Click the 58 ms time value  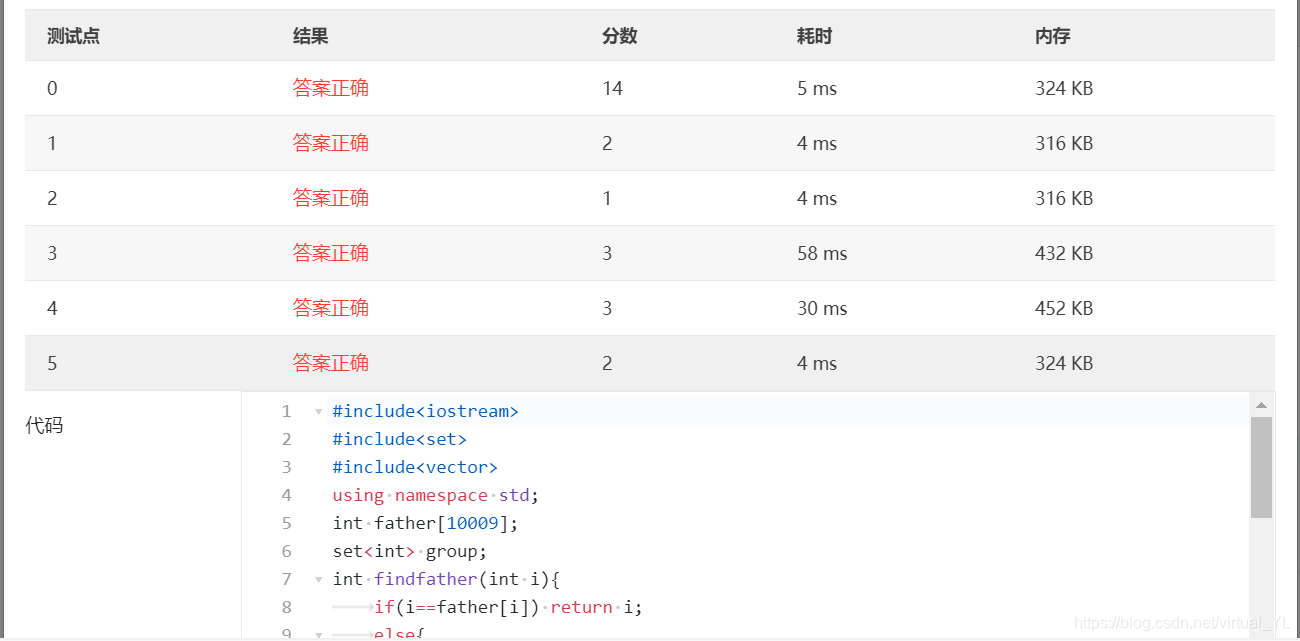tap(822, 253)
